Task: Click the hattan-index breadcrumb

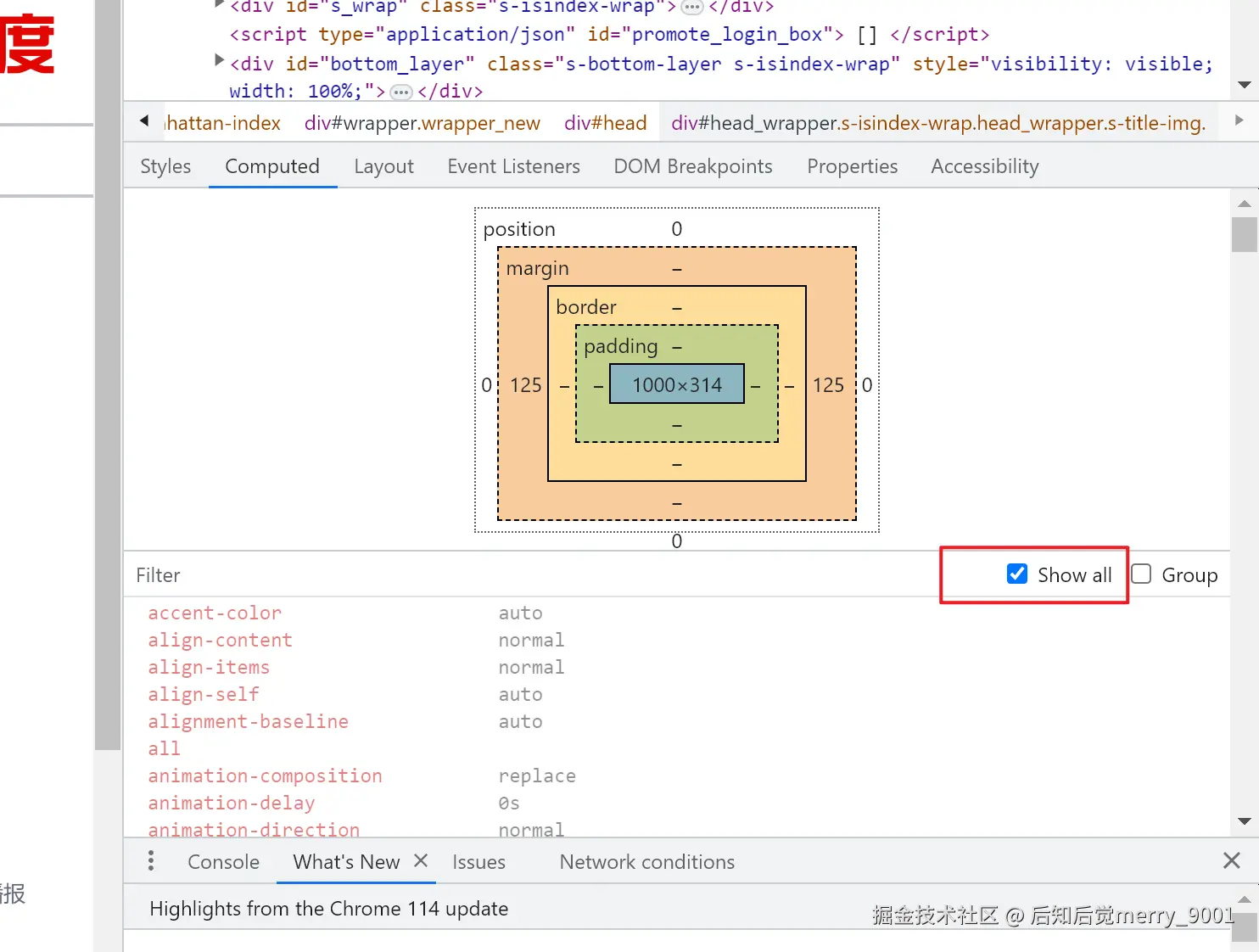Action: click(x=223, y=123)
